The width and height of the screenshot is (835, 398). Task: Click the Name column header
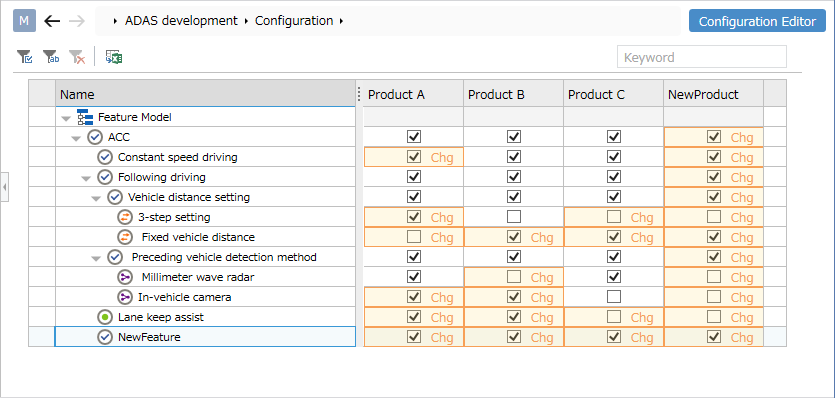pos(206,95)
